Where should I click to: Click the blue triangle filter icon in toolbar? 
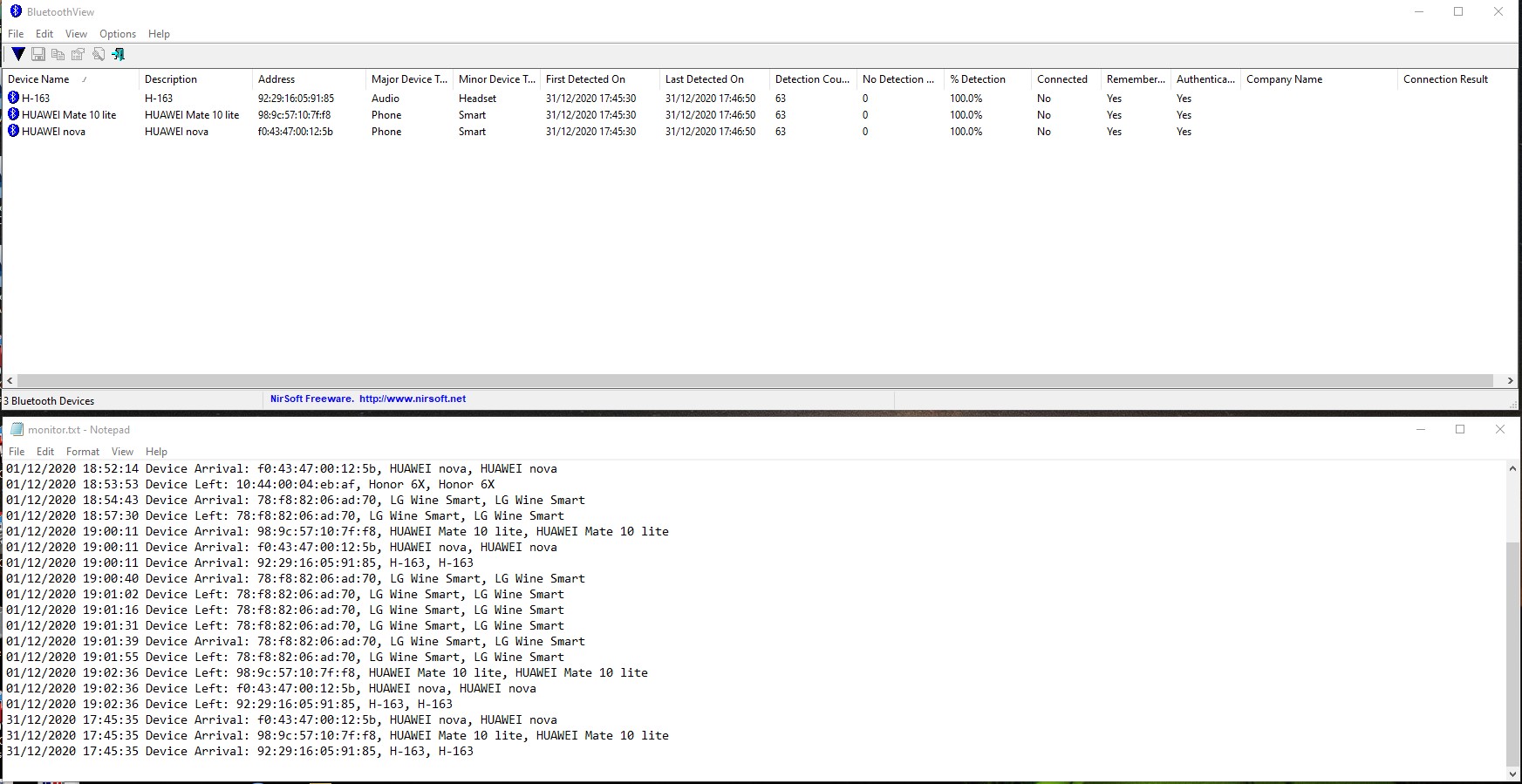(17, 54)
